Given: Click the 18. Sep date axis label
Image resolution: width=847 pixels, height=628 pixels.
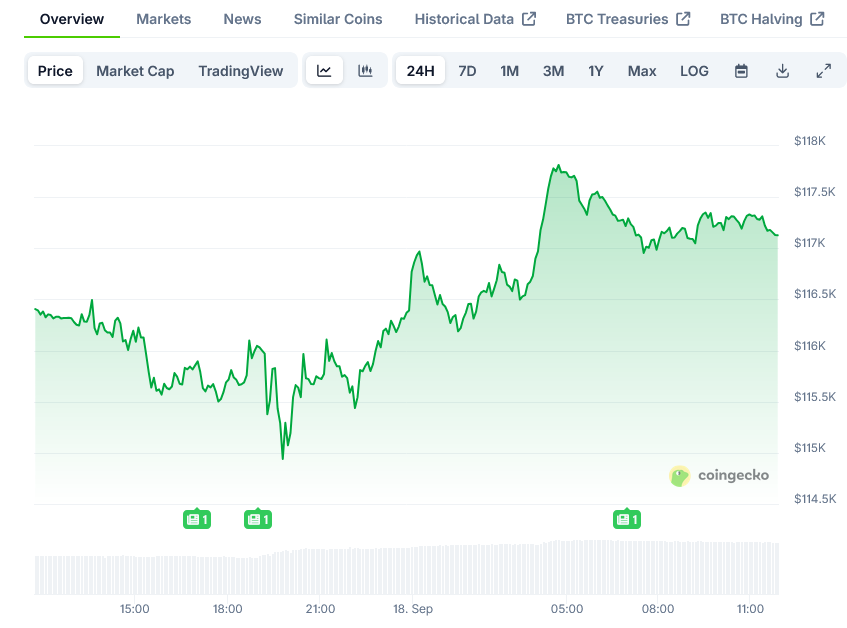Looking at the screenshot, I should (x=413, y=609).
